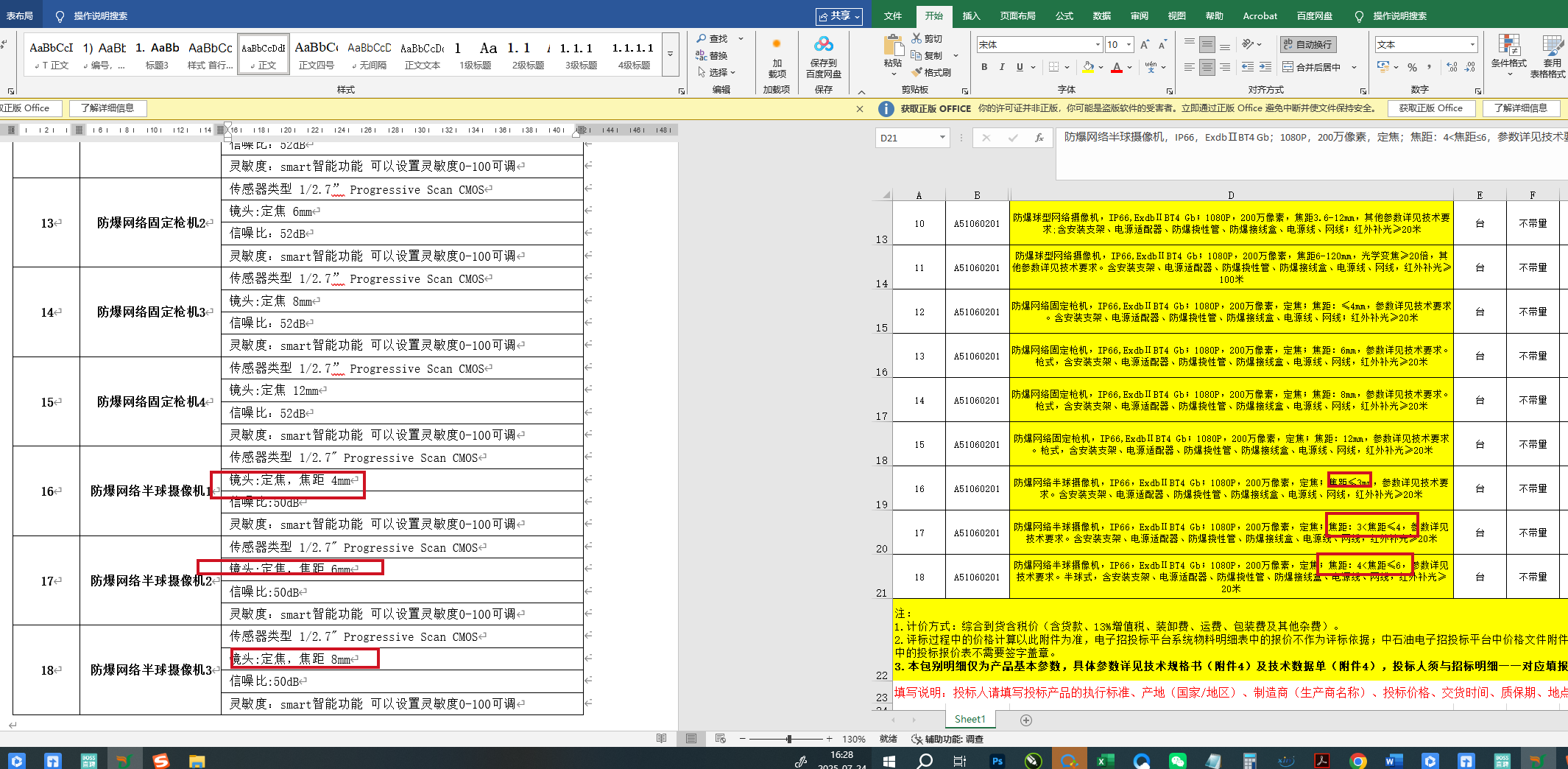Image resolution: width=1568 pixels, height=769 pixels.
Task: Open the Word Share dropdown
Action: 839,15
